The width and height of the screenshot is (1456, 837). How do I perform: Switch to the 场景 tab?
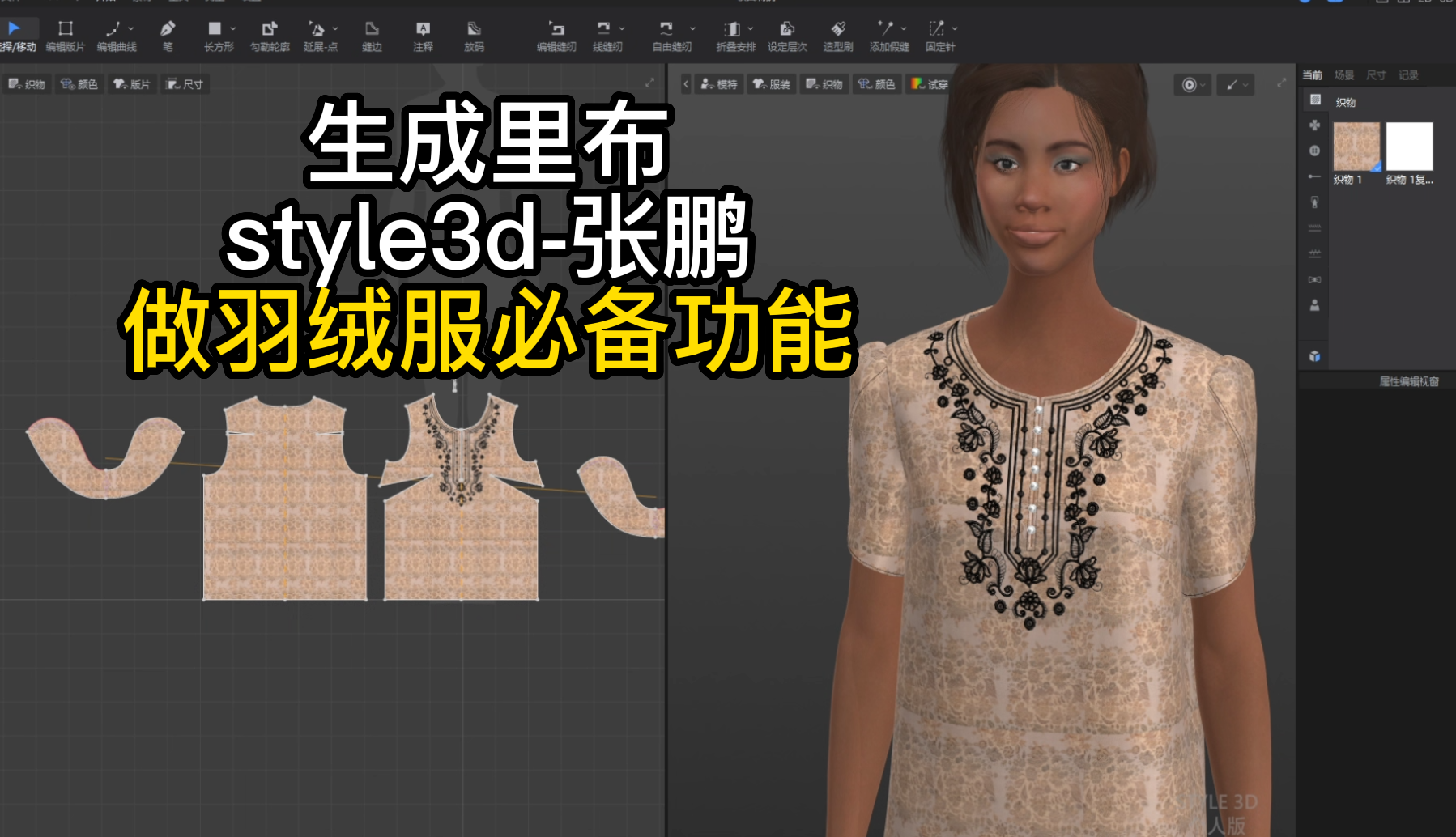point(1344,75)
